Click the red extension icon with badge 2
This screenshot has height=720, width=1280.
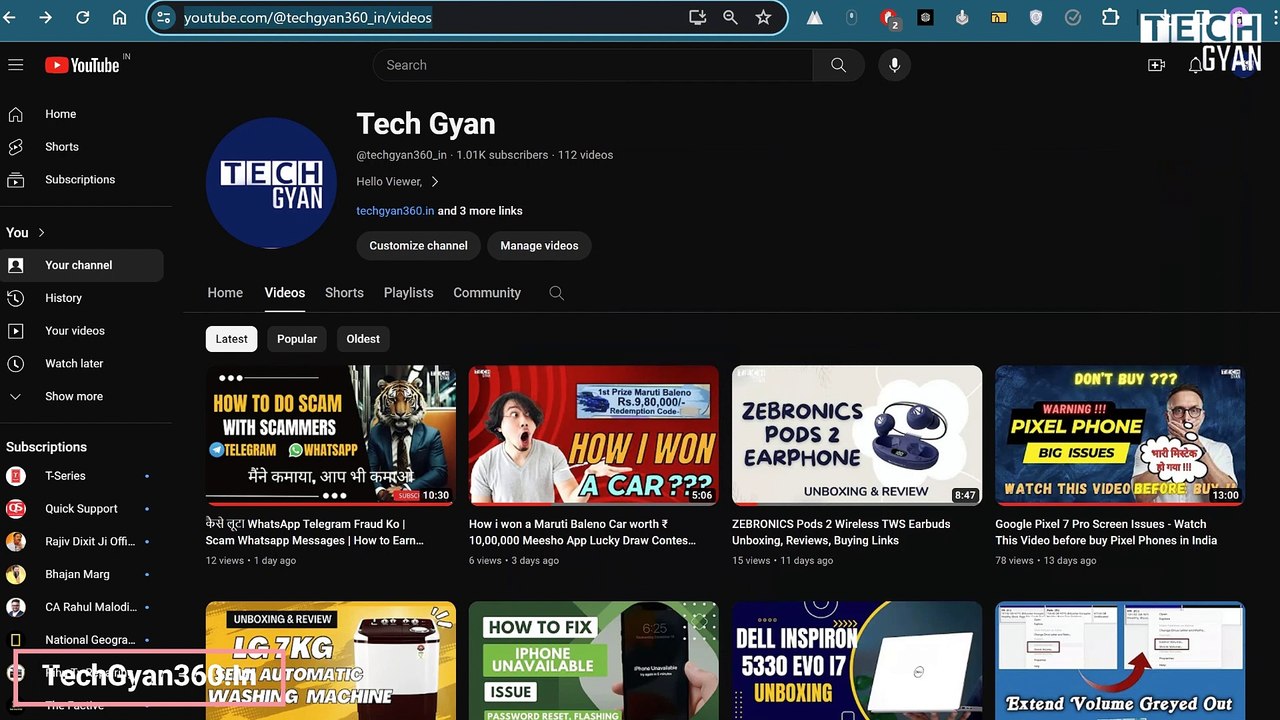(x=889, y=18)
